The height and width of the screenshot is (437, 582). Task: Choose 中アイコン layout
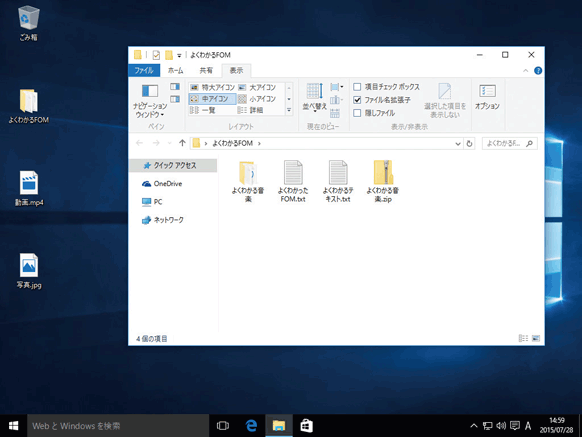pos(212,99)
